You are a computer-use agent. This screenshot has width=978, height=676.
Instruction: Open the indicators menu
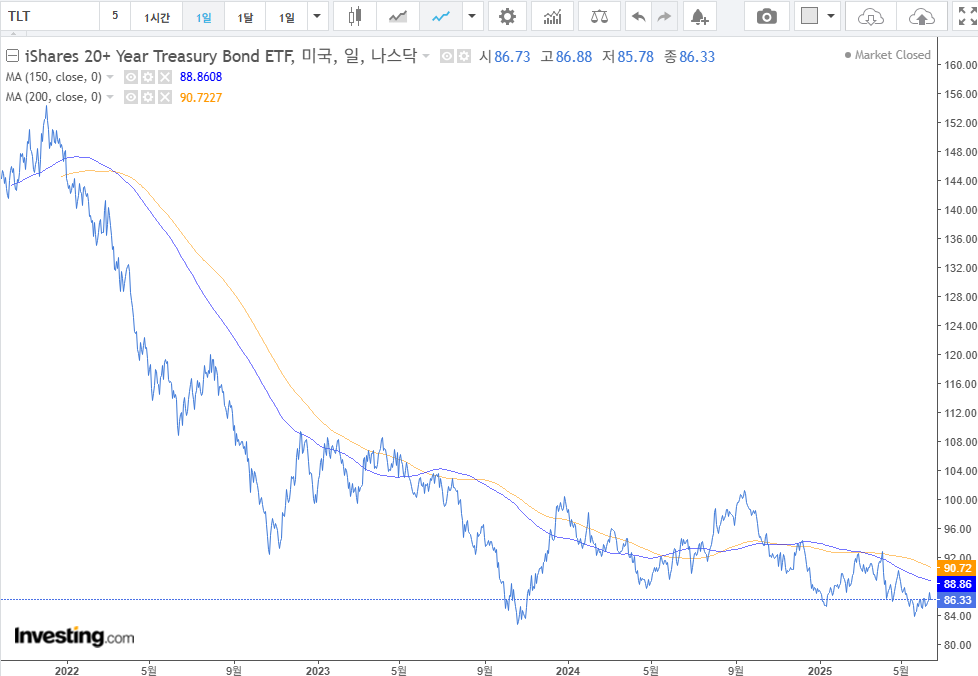(553, 16)
